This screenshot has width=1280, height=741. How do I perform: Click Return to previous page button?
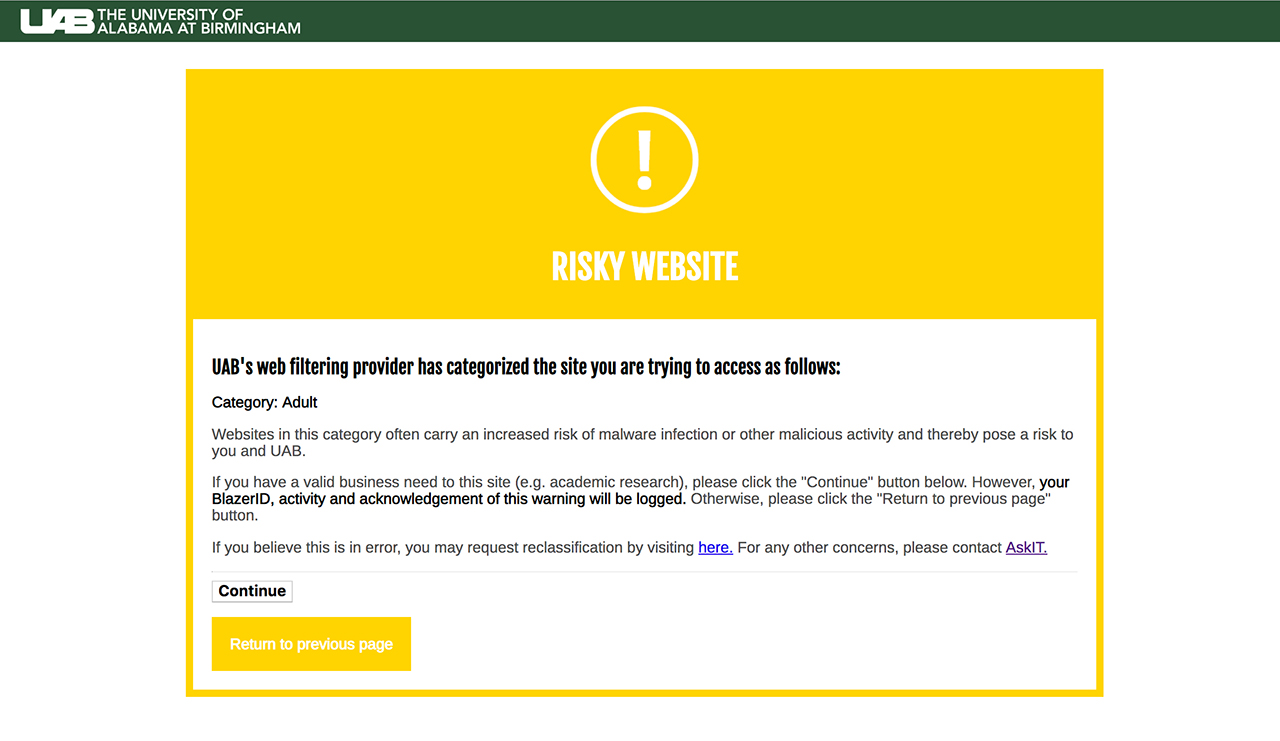[x=311, y=644]
